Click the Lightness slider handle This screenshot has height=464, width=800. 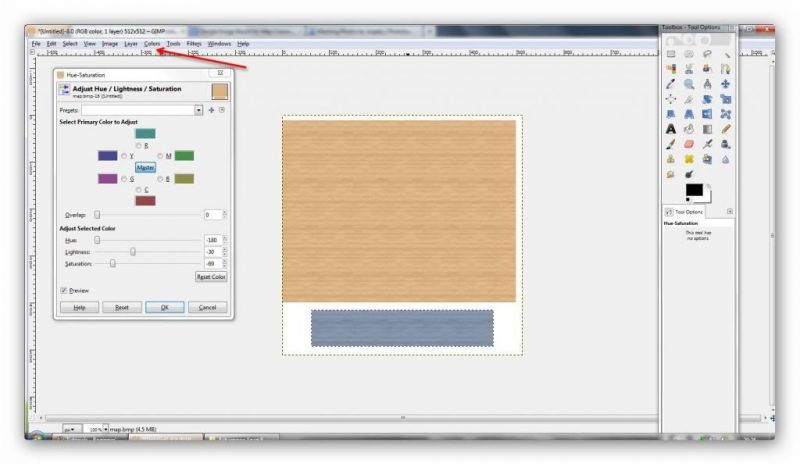tap(132, 252)
